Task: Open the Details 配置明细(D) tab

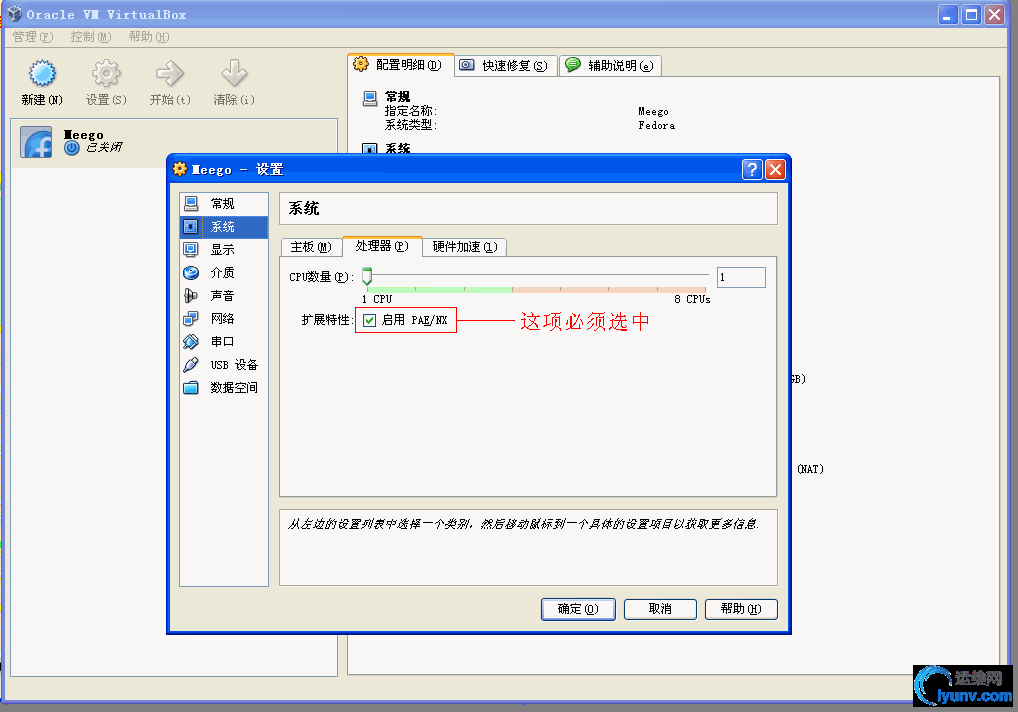Action: click(x=401, y=64)
